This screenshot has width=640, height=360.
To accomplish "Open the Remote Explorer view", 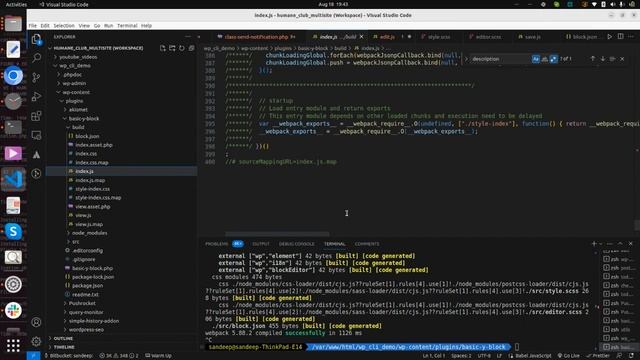I will click(x=36, y=135).
